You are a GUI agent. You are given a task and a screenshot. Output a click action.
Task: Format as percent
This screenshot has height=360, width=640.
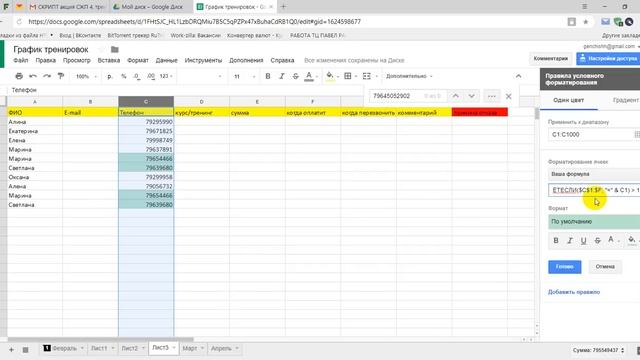pos(124,76)
